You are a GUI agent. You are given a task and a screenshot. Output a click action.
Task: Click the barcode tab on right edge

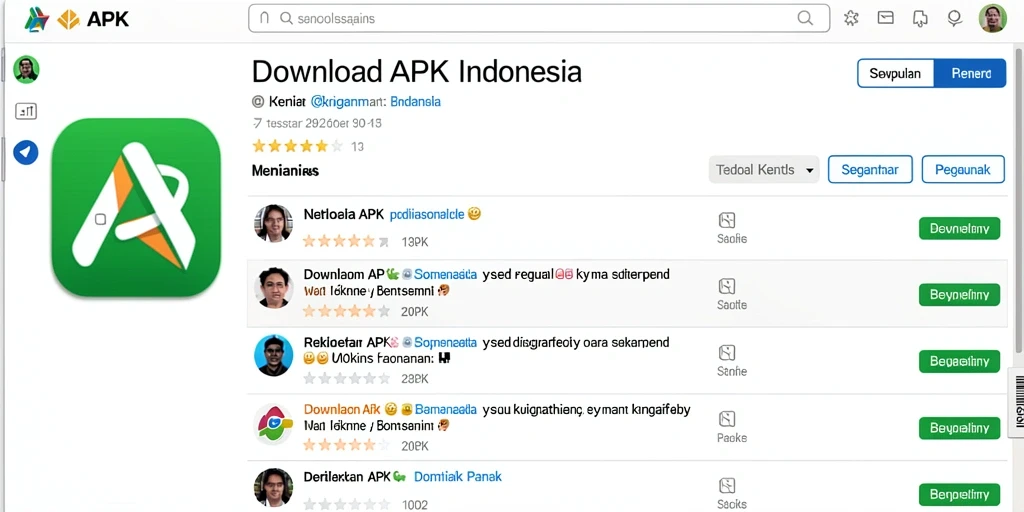[x=1017, y=401]
